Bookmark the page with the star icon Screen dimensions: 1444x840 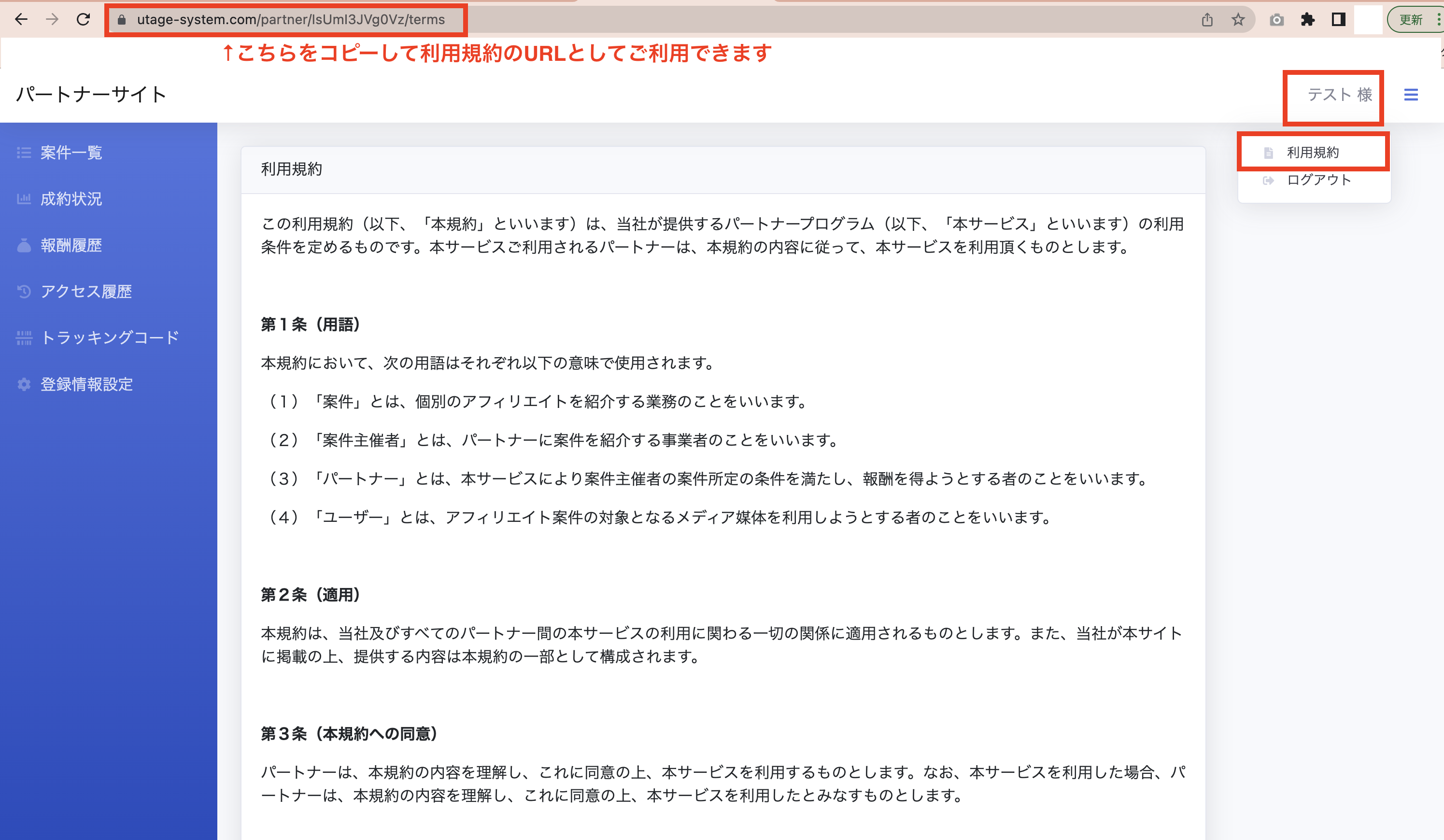click(x=1238, y=20)
